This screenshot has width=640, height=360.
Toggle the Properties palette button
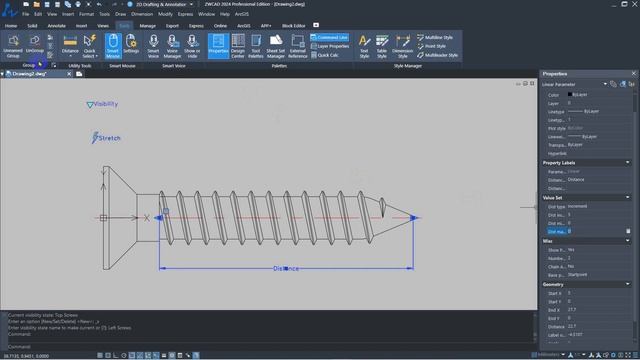(218, 46)
